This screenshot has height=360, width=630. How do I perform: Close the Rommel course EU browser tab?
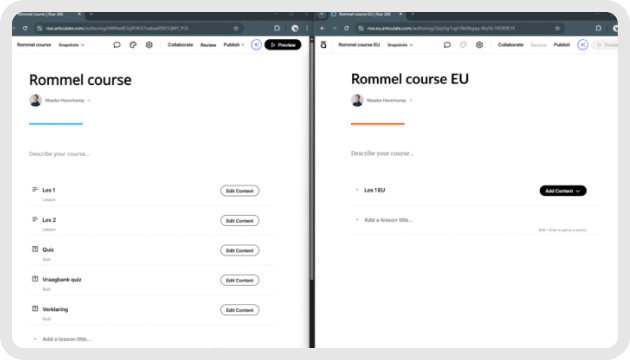(x=401, y=14)
